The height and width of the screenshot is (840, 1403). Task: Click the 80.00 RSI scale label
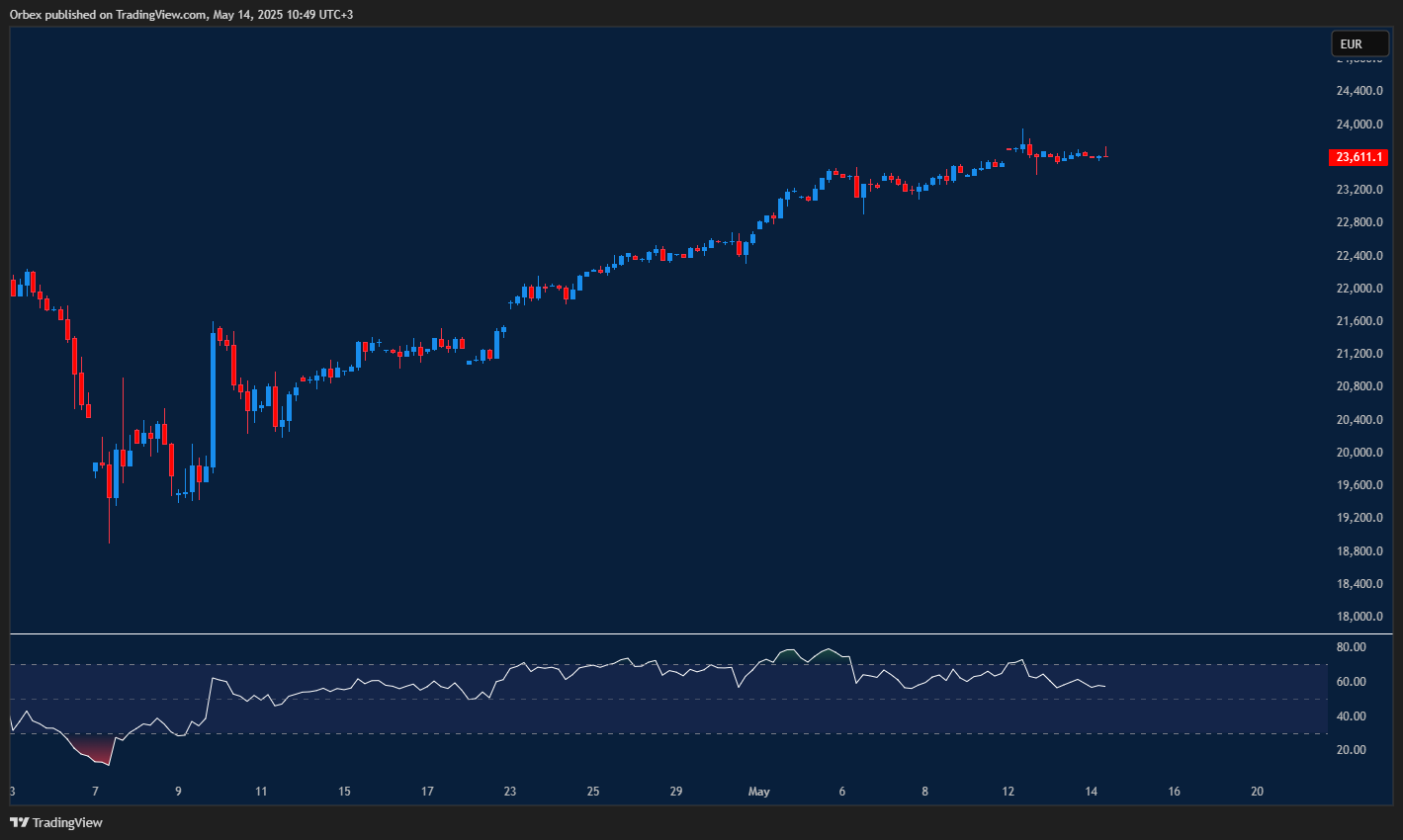[1351, 647]
